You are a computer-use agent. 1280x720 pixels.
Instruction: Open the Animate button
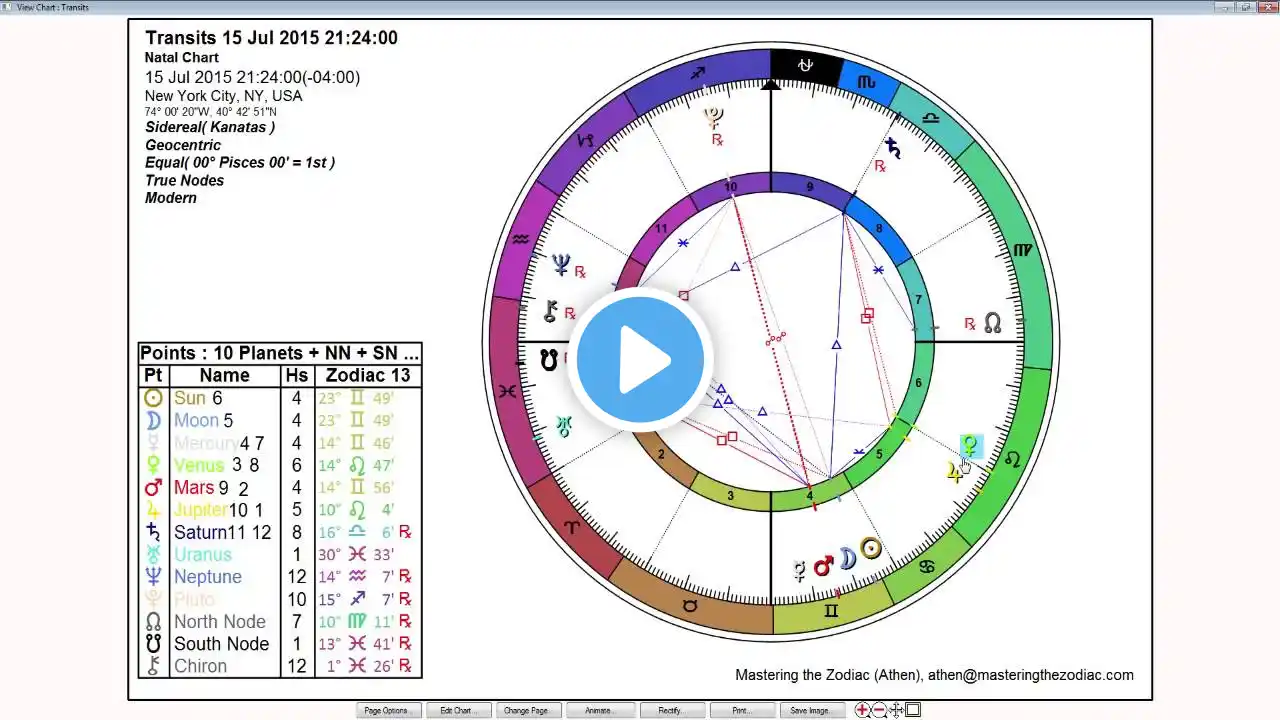598,710
